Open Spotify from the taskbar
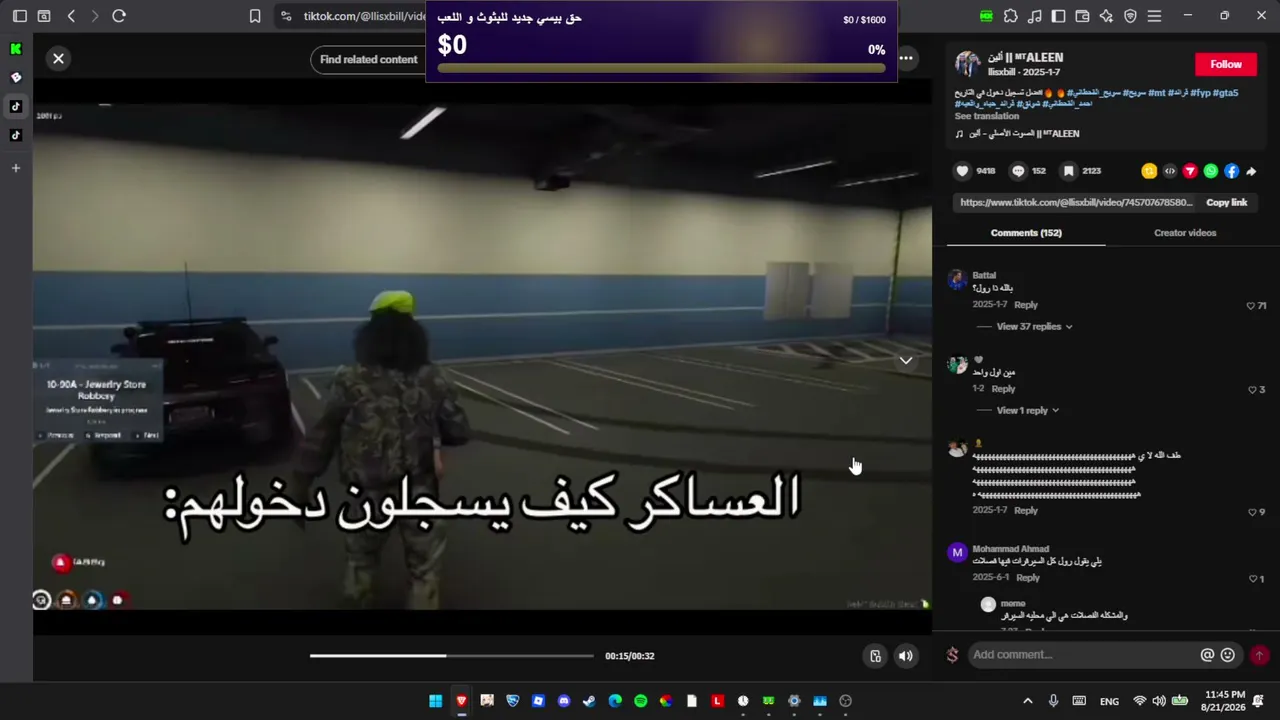 pyautogui.click(x=640, y=701)
